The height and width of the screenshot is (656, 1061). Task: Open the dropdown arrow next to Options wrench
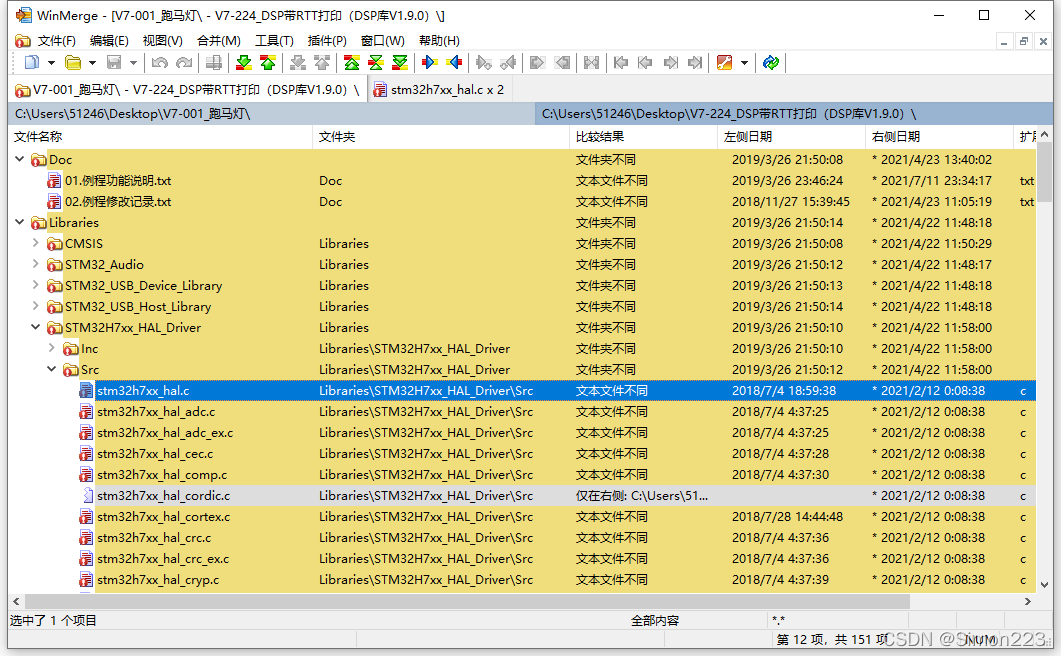click(744, 63)
